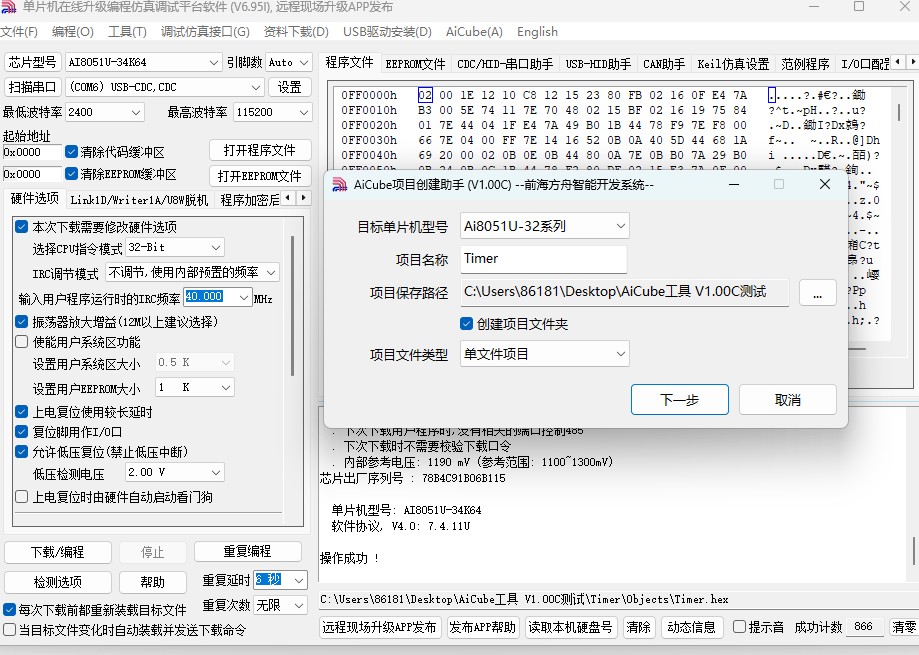Click the log output vertical scrollbar

tap(914, 551)
